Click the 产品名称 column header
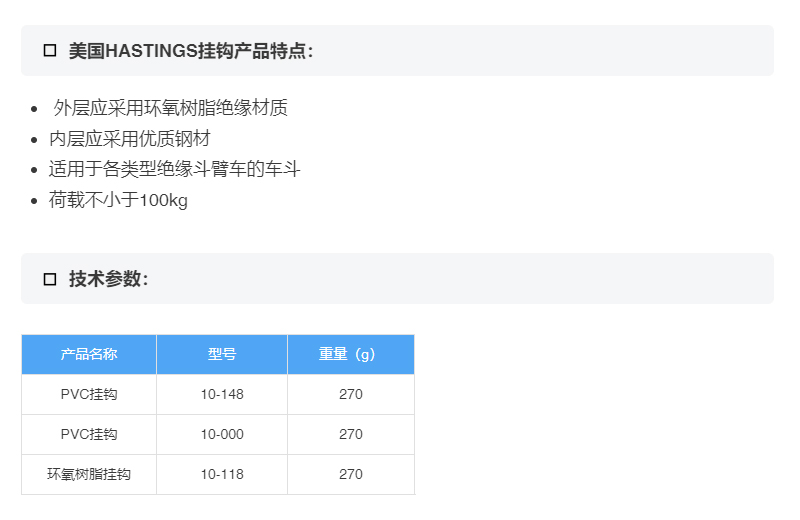Viewport: 800px width, 520px height. pos(89,354)
